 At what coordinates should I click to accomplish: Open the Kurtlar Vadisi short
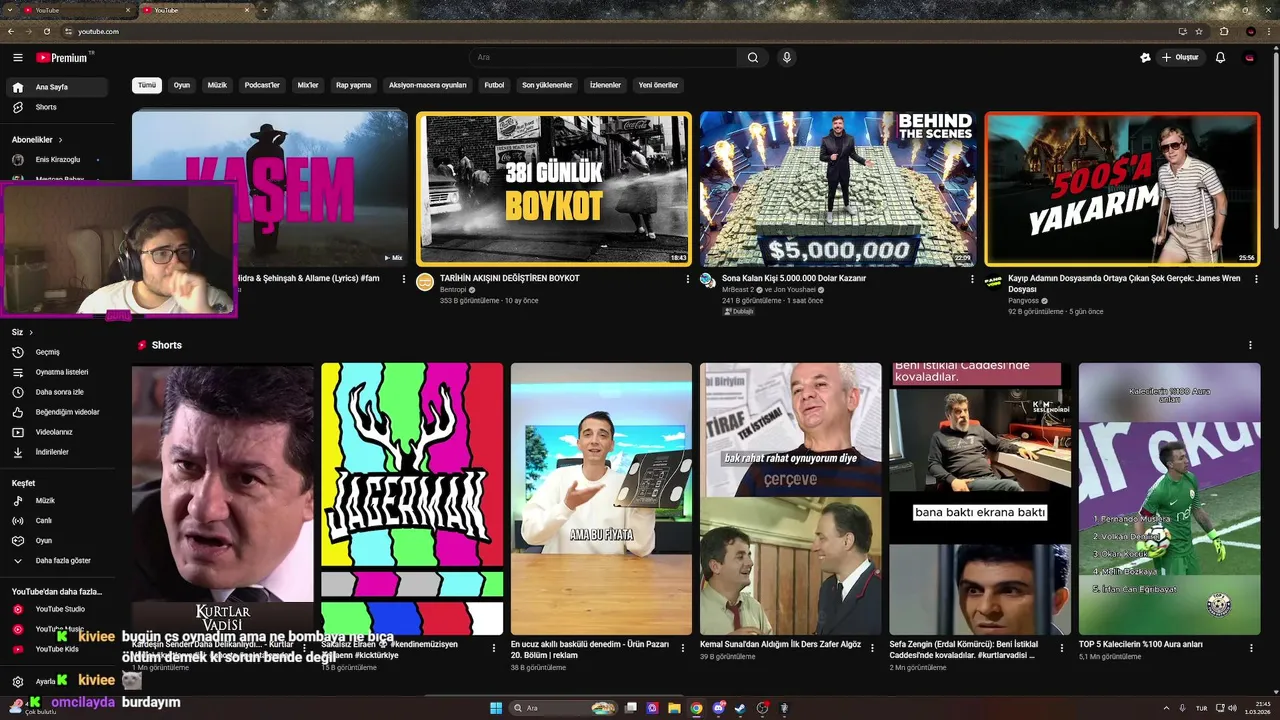pos(223,498)
